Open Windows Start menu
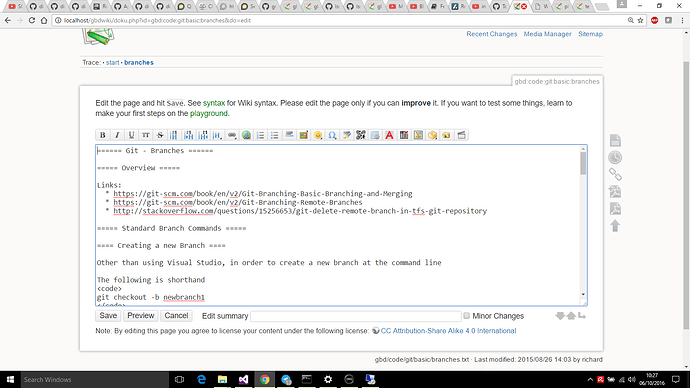Image resolution: width=690 pixels, height=388 pixels. tap(10, 380)
